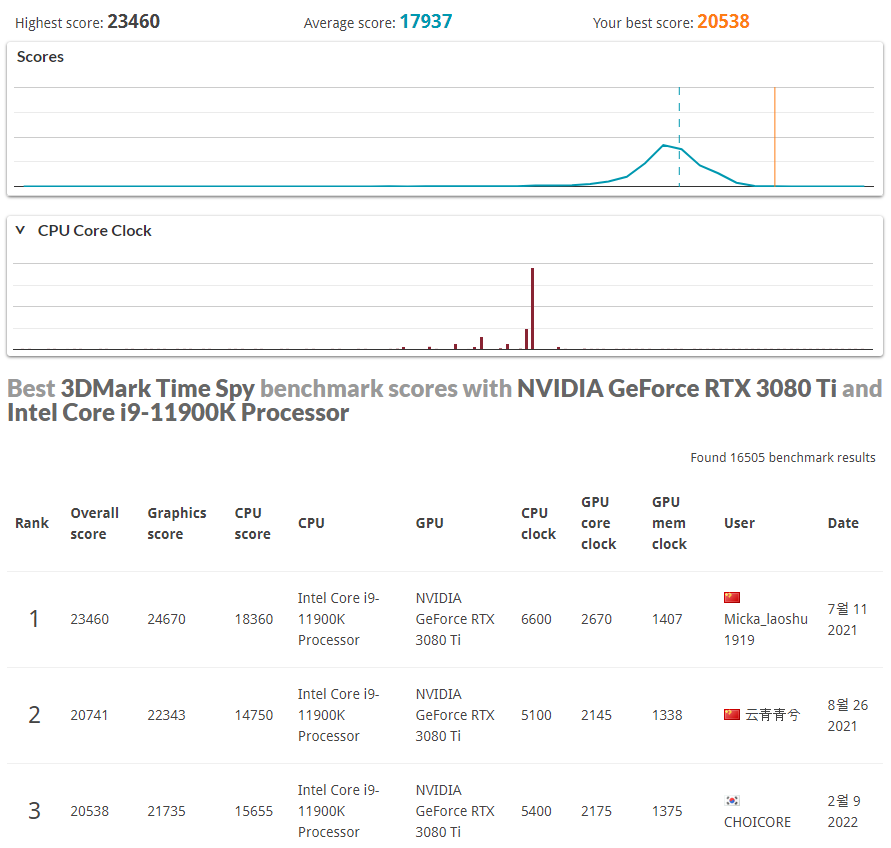This screenshot has height=848, width=891.
Task: Click the Best 3DMark Time Spy heading
Action: (444, 401)
